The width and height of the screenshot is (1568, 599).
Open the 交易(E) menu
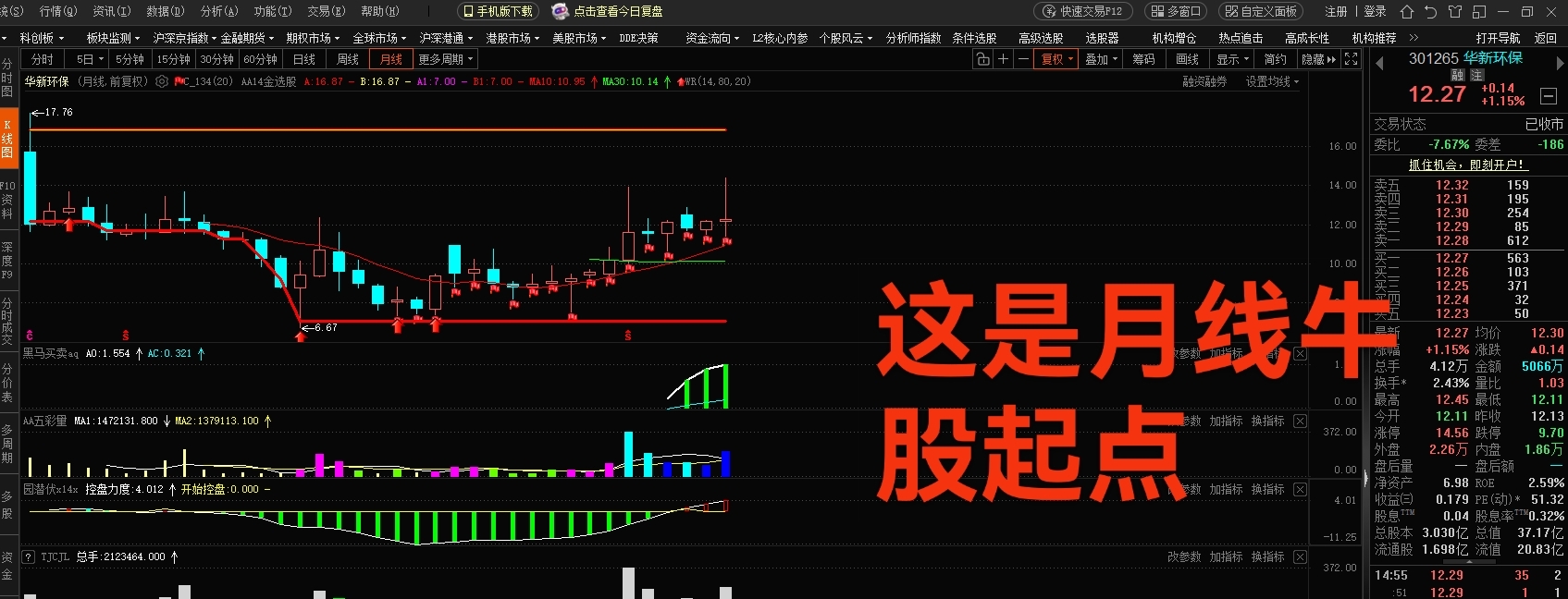326,11
